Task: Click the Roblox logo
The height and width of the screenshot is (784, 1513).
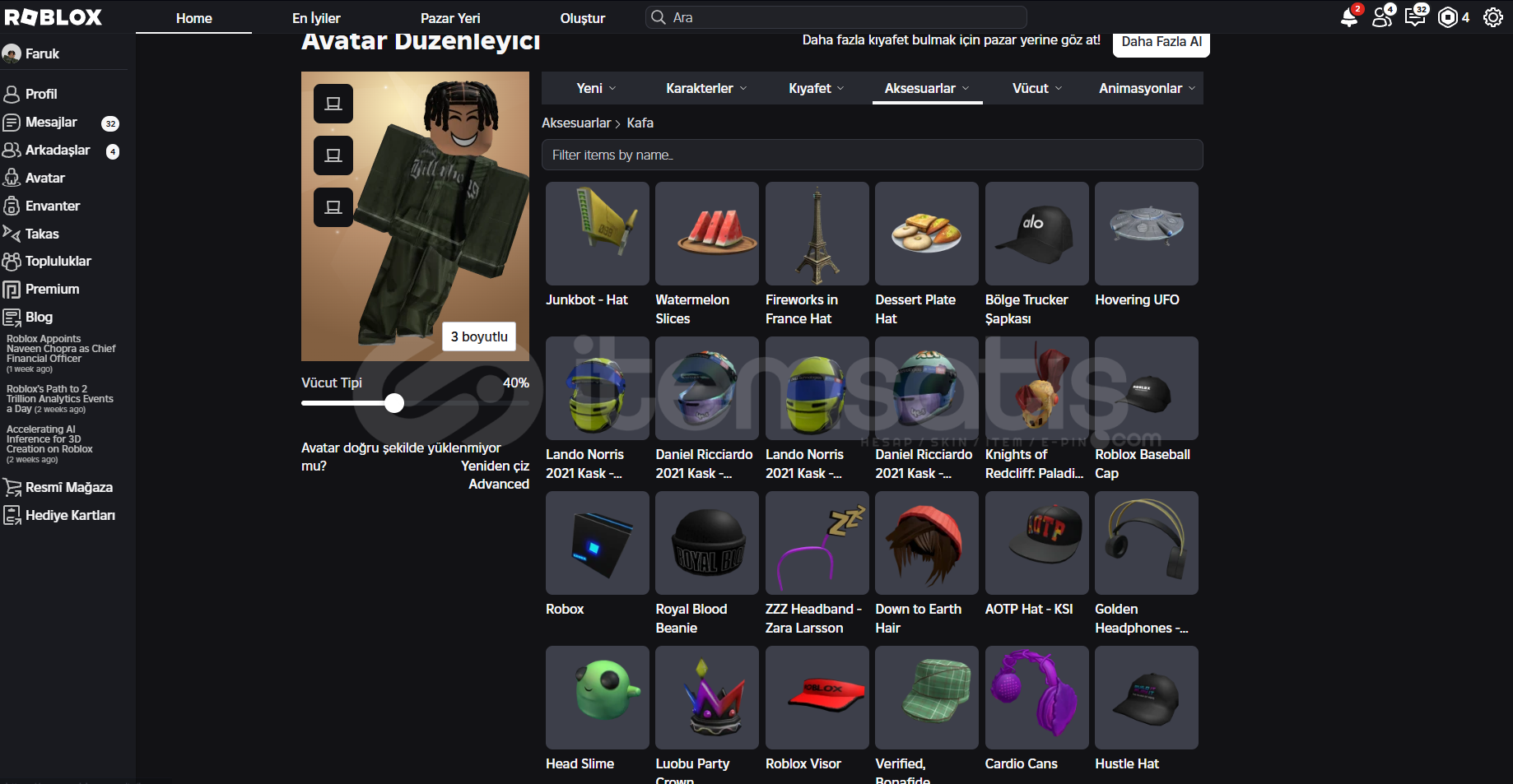Action: [x=53, y=17]
